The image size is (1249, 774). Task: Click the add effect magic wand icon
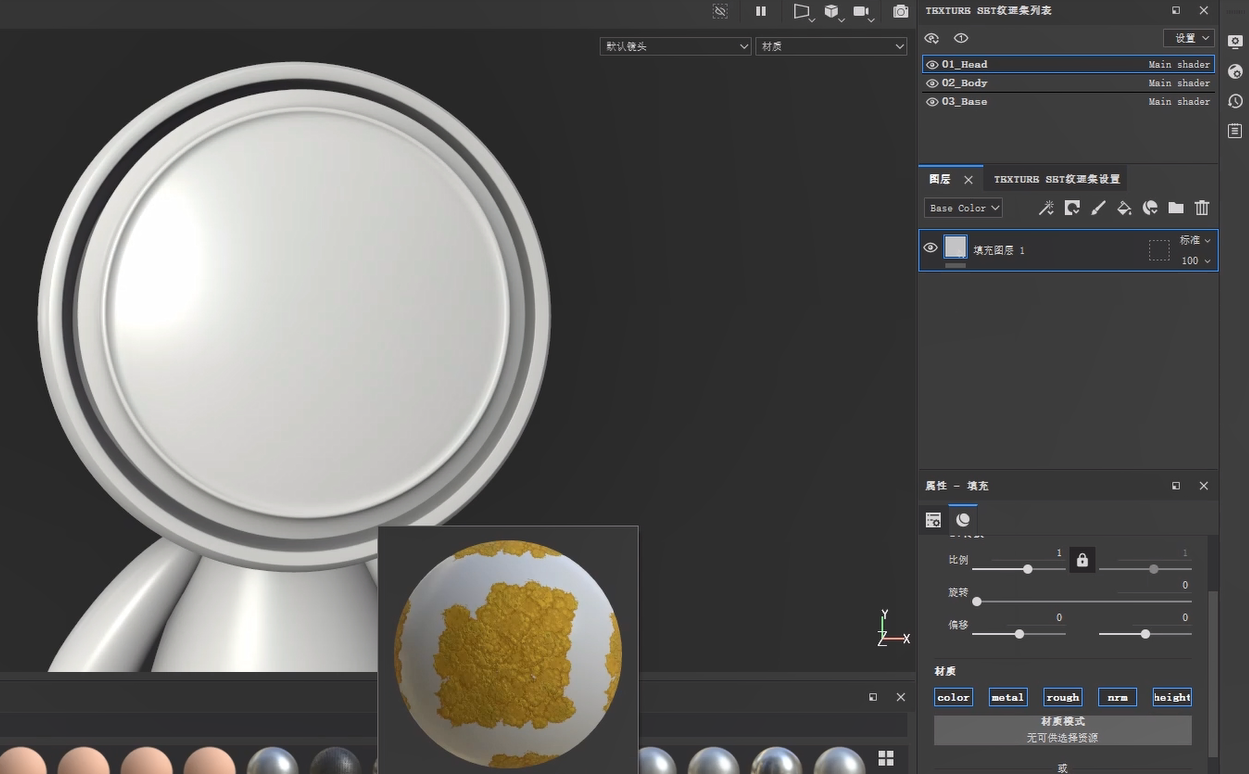coord(1046,208)
